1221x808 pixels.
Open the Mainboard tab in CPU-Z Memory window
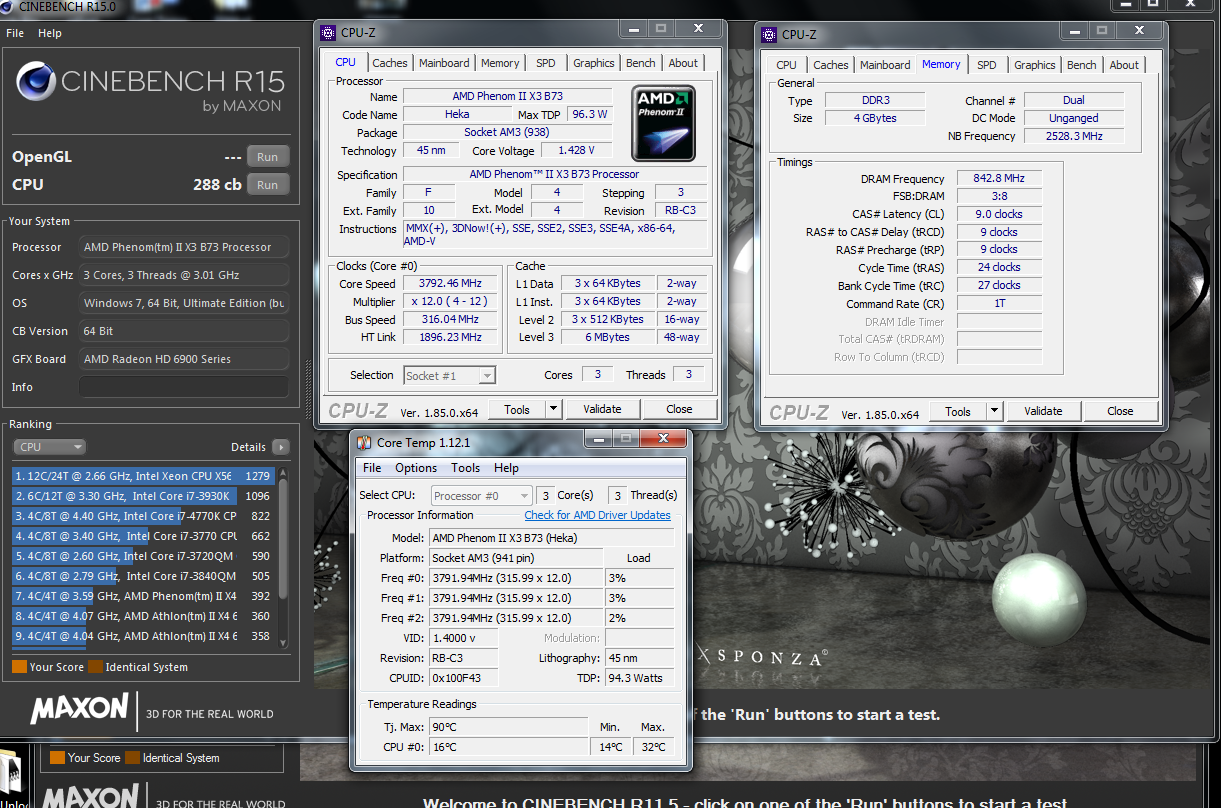(x=885, y=65)
